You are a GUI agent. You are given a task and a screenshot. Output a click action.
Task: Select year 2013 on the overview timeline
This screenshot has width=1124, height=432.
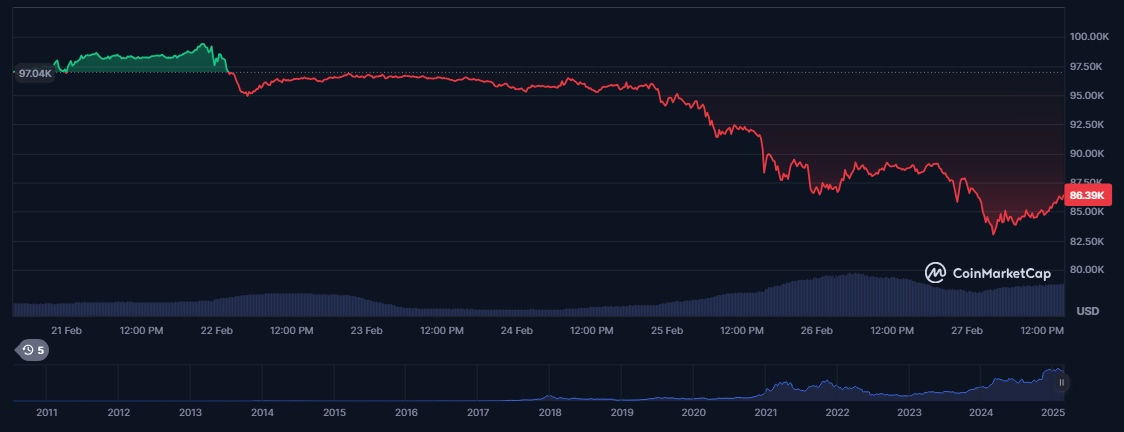click(x=190, y=413)
